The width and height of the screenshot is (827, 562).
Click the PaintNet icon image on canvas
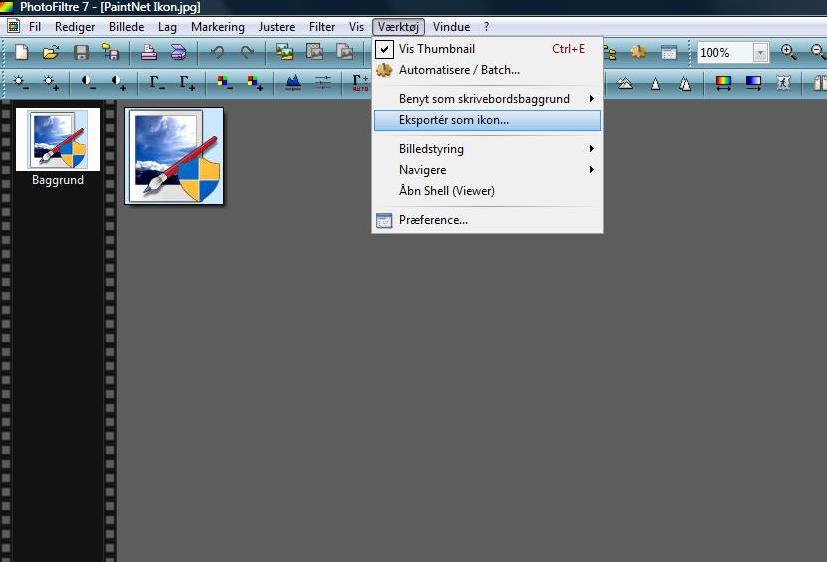click(174, 156)
